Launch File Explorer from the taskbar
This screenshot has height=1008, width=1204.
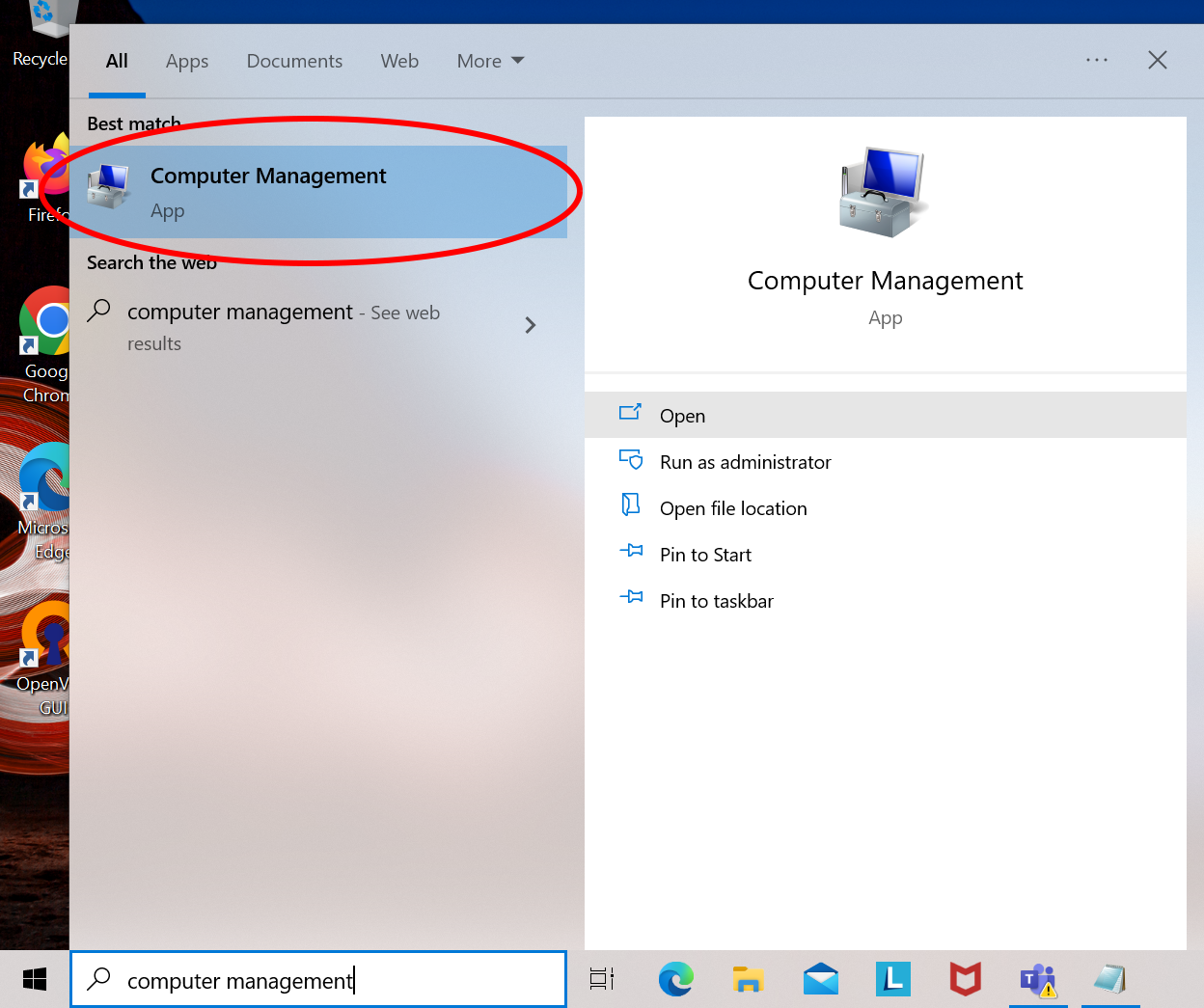pyautogui.click(x=748, y=980)
